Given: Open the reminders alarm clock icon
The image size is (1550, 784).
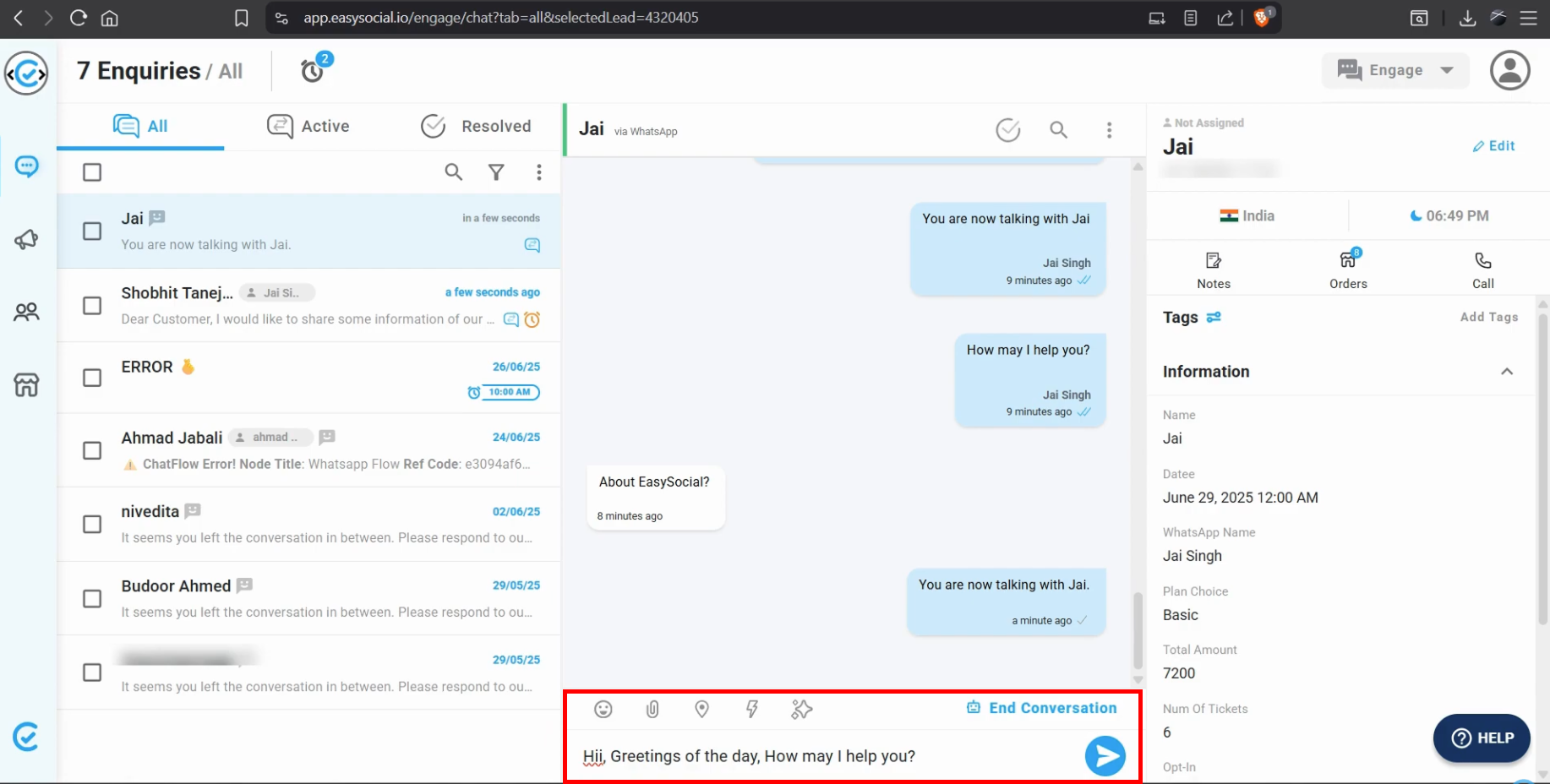Looking at the screenshot, I should click(313, 71).
